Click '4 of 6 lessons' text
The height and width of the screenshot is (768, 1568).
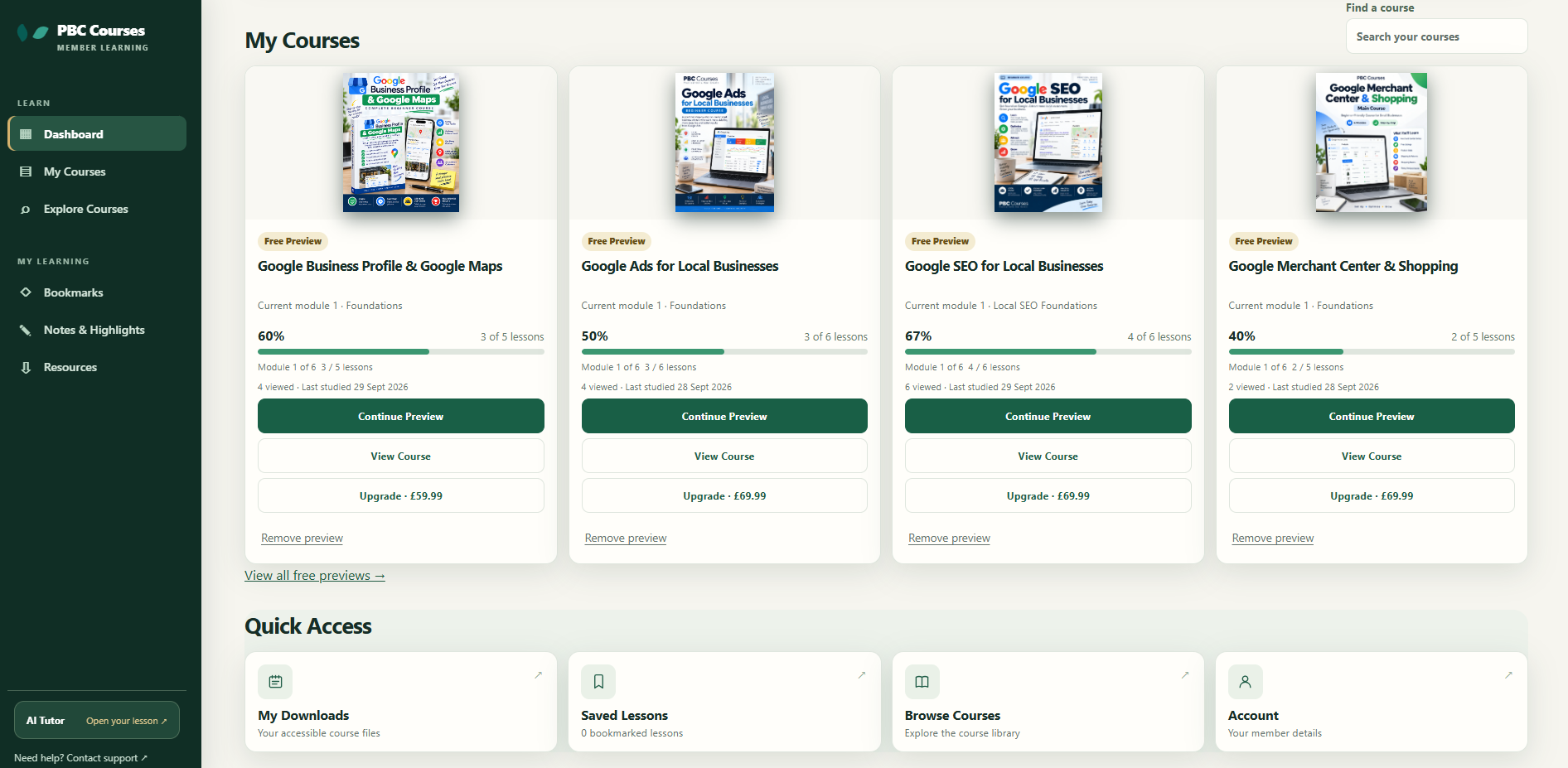pyautogui.click(x=1159, y=336)
